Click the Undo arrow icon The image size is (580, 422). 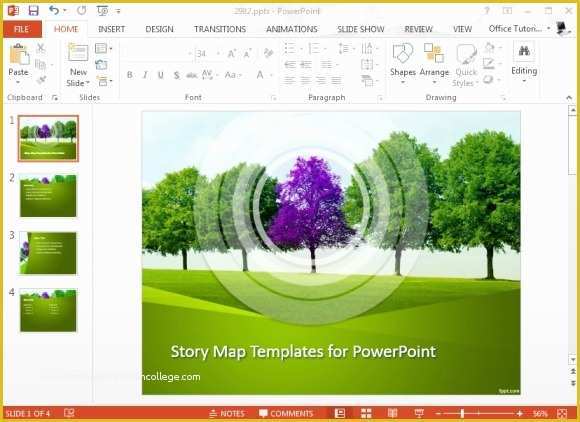54,10
